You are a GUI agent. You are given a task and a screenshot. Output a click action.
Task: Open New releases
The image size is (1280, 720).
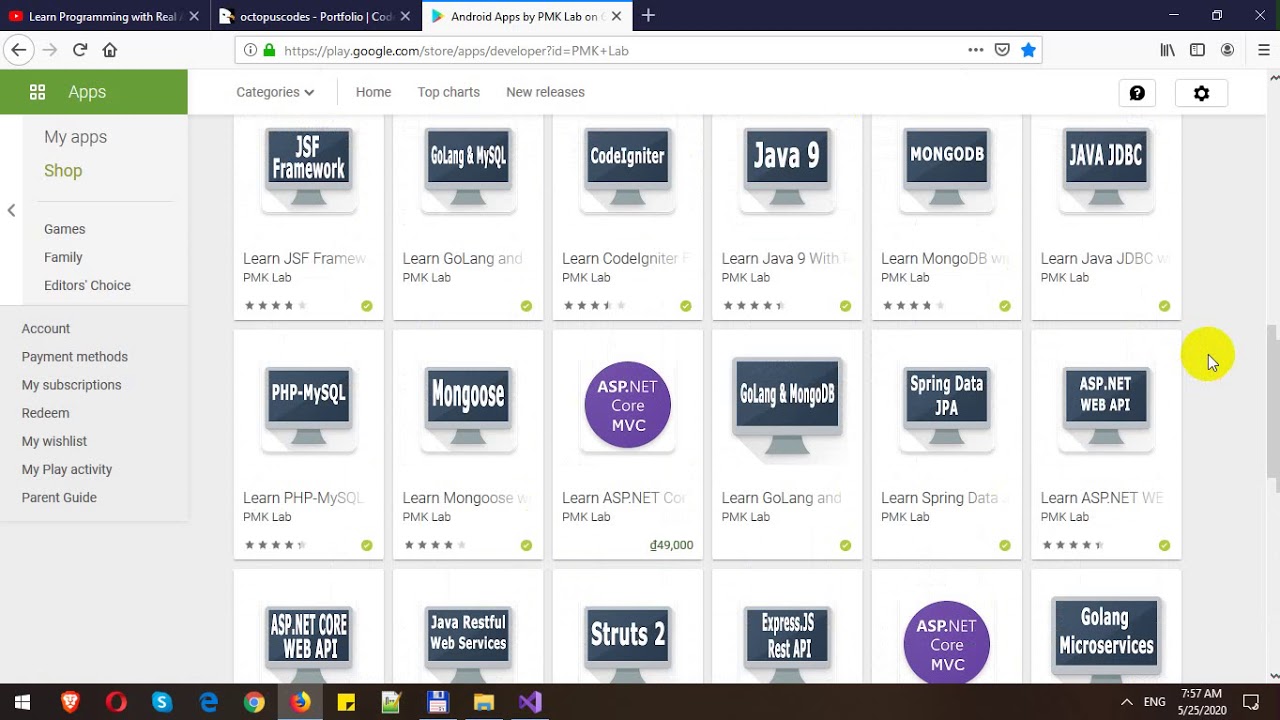click(545, 92)
